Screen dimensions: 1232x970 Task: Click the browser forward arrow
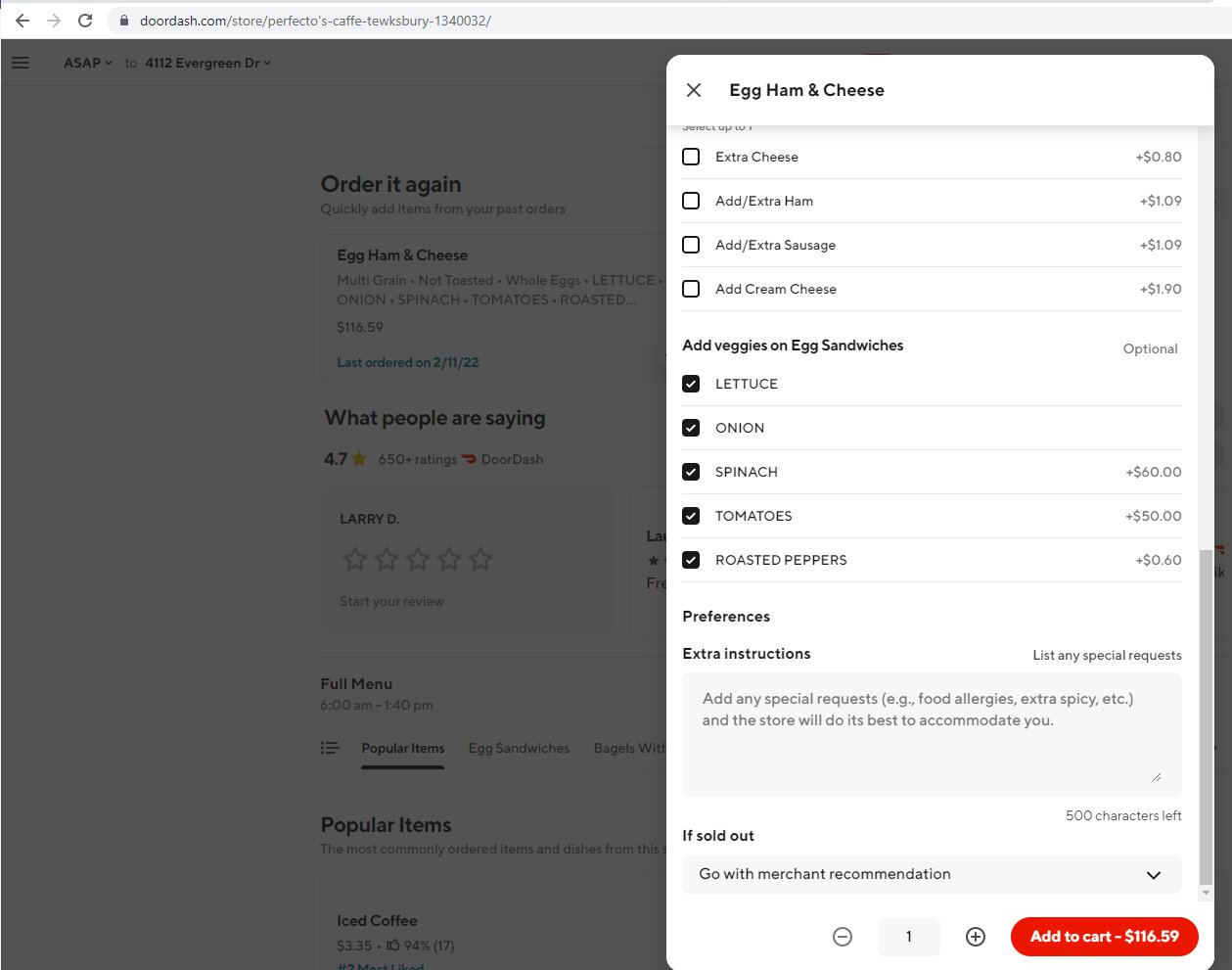pyautogui.click(x=54, y=21)
